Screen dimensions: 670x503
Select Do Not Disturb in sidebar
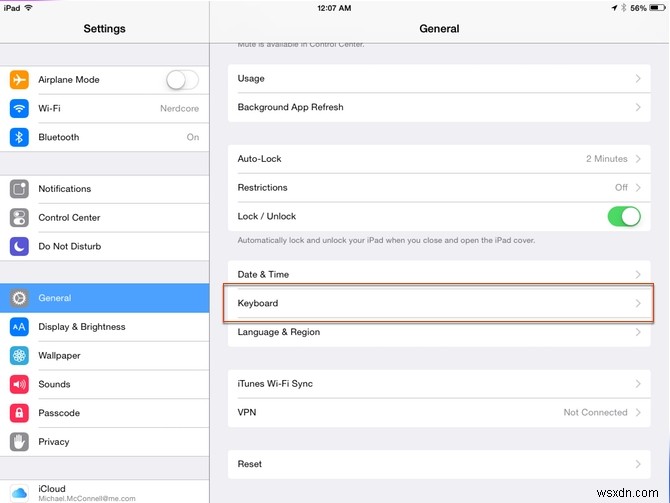(105, 246)
